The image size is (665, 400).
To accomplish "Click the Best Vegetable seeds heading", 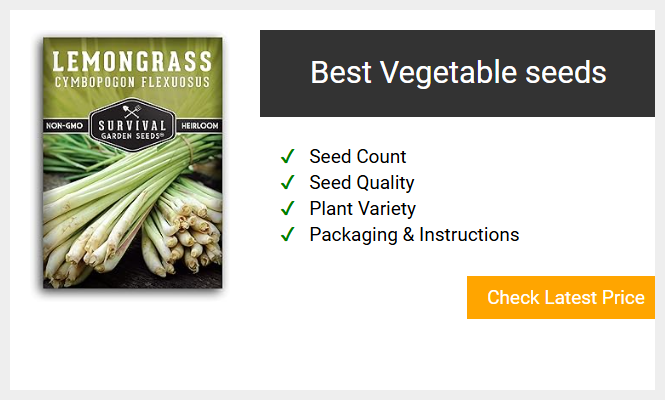I will tap(458, 73).
